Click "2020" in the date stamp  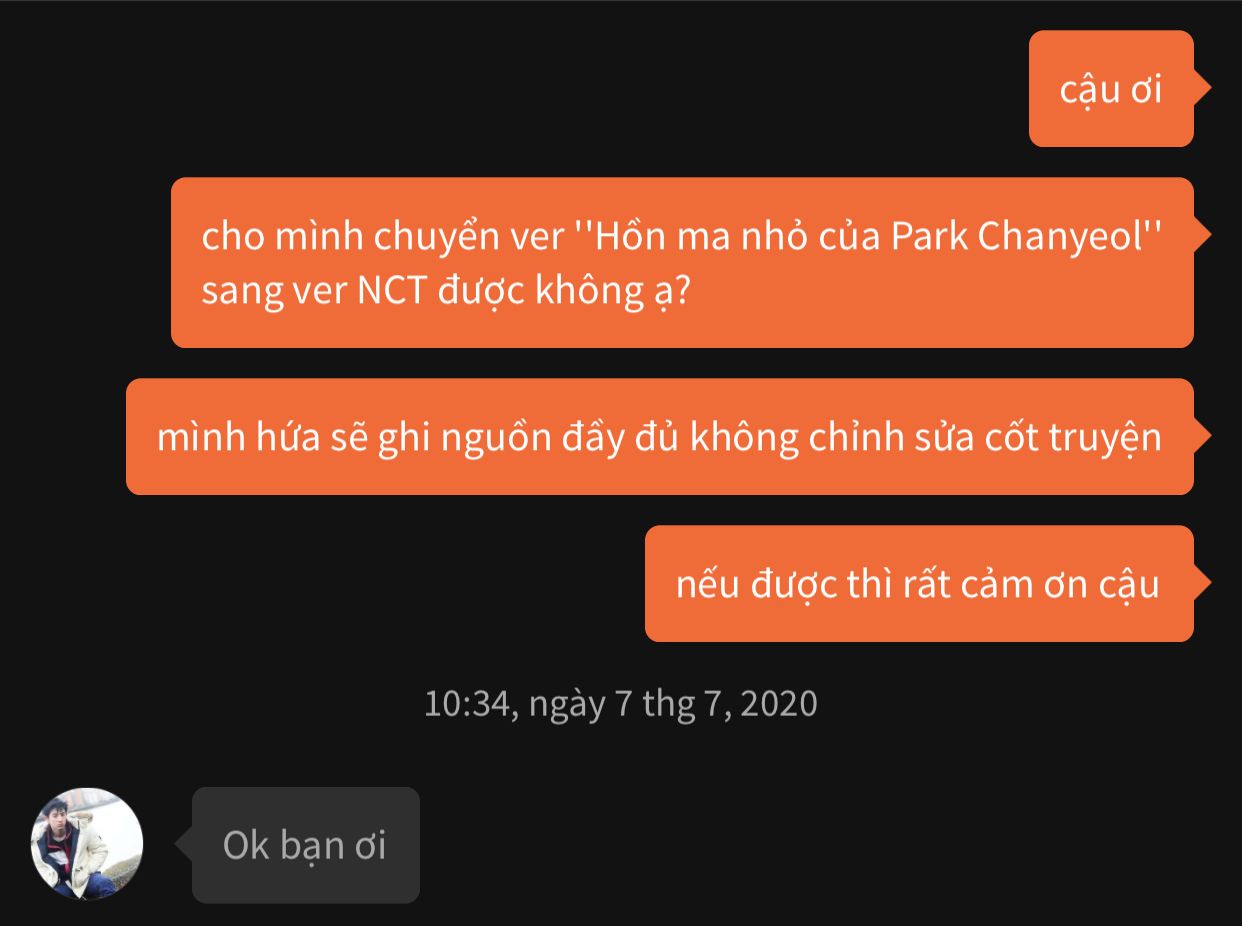[780, 703]
